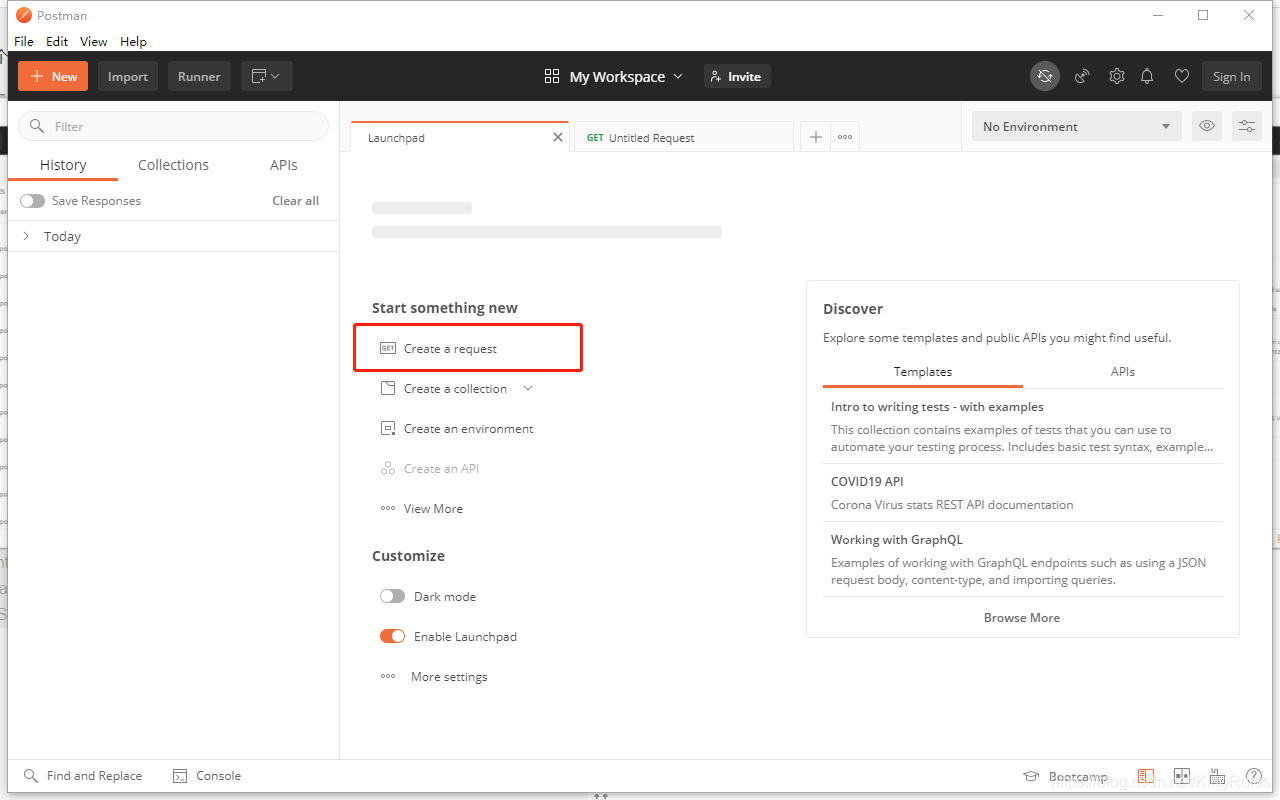
Task: Open the Untitled Request tab
Action: (683, 137)
